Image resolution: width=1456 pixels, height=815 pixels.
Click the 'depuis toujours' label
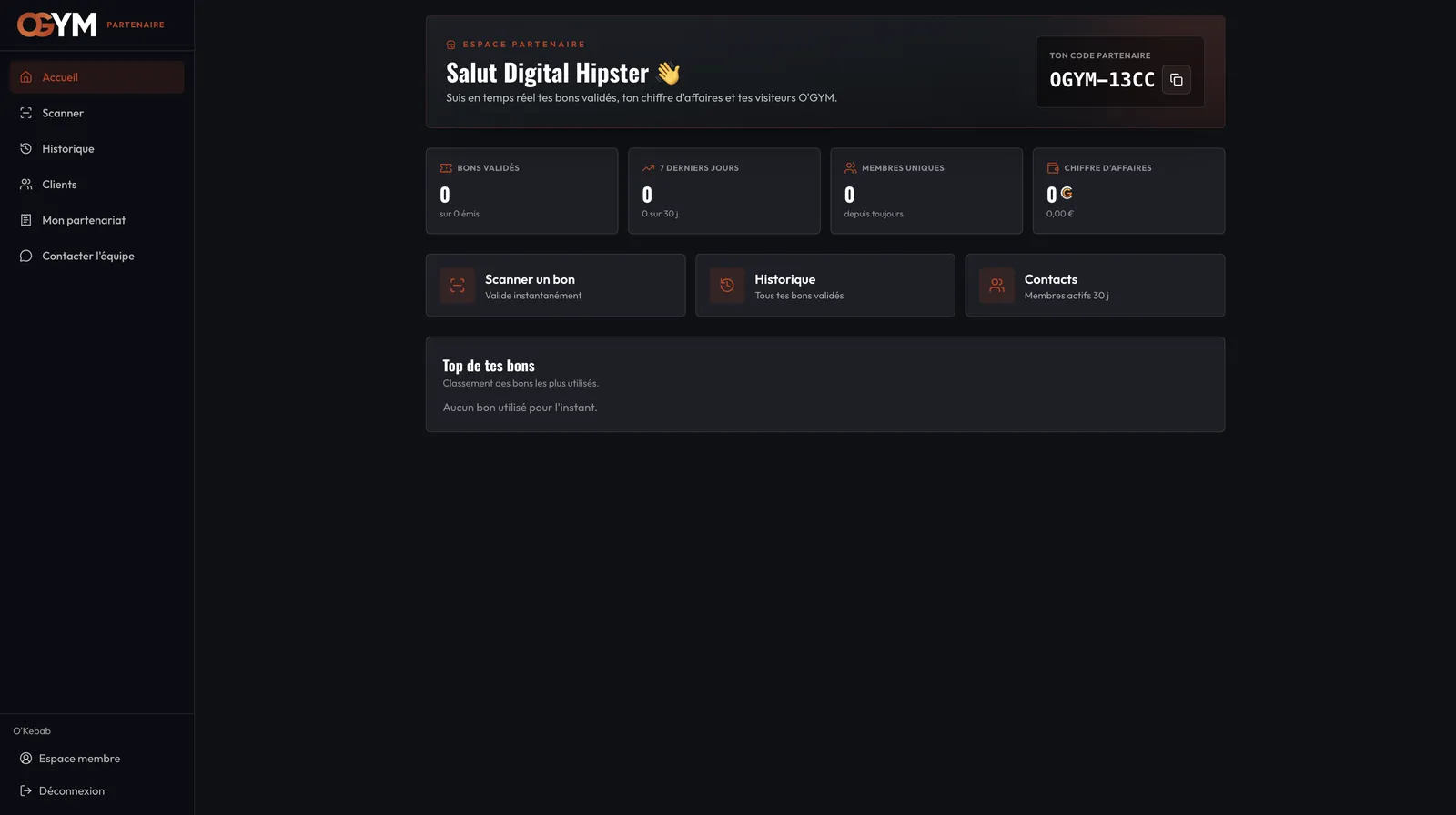(874, 214)
